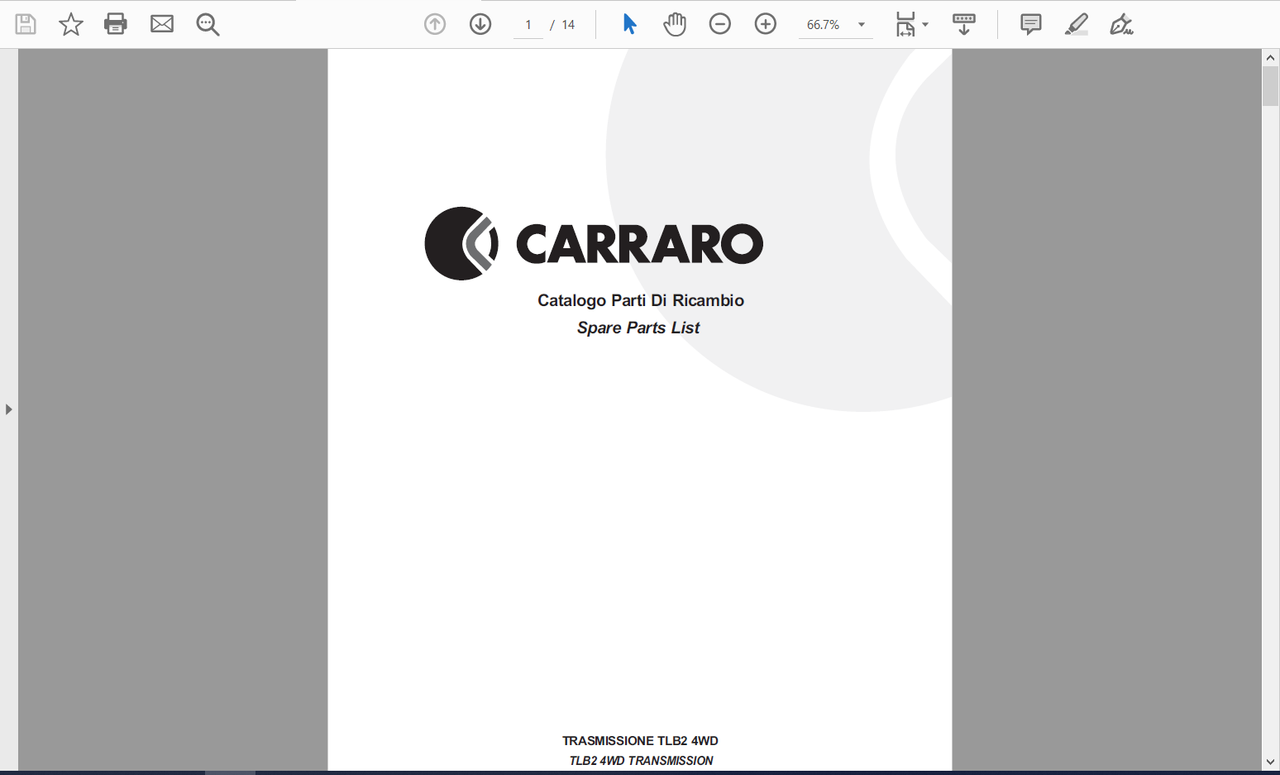Click the page number field showing 1

[x=528, y=25]
